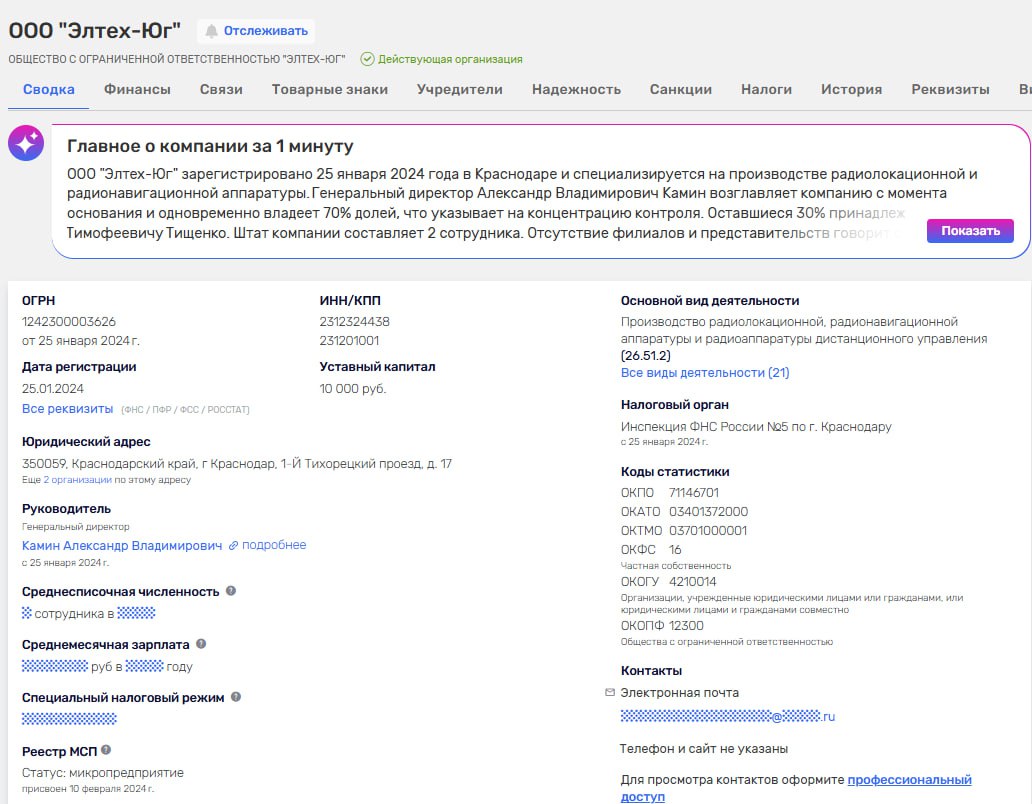1032x804 pixels.
Task: Open the Надежность tab
Action: pos(576,89)
